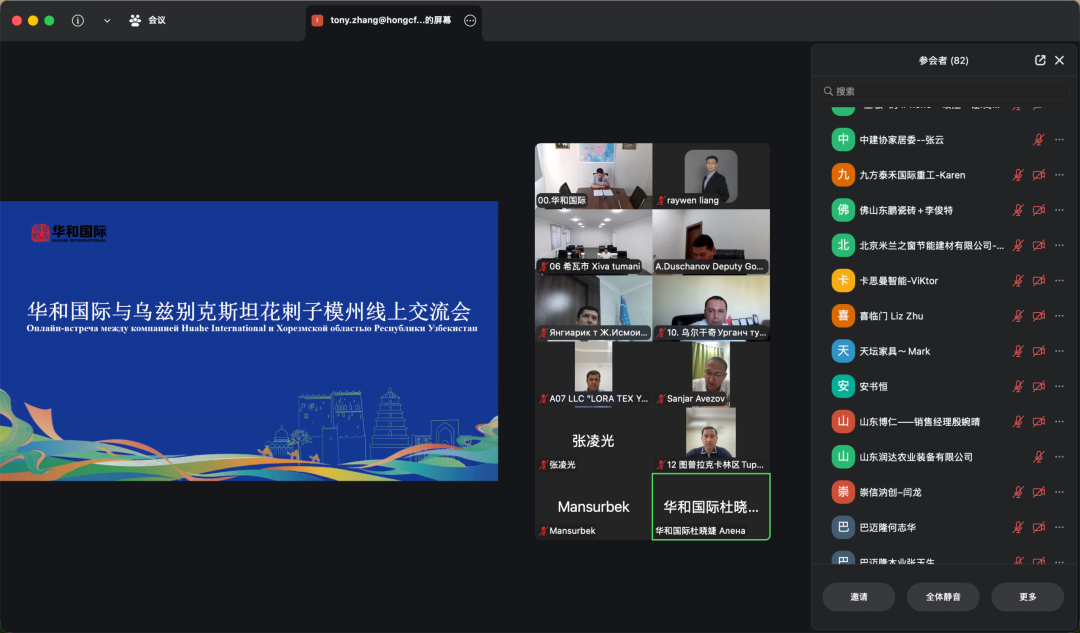Click the 安 avatar of 安书恒
Screen dimensions: 1080x633
[843, 386]
